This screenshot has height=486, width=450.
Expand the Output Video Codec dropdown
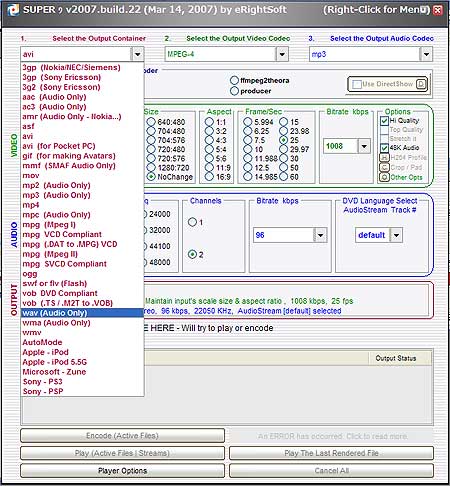coord(282,54)
